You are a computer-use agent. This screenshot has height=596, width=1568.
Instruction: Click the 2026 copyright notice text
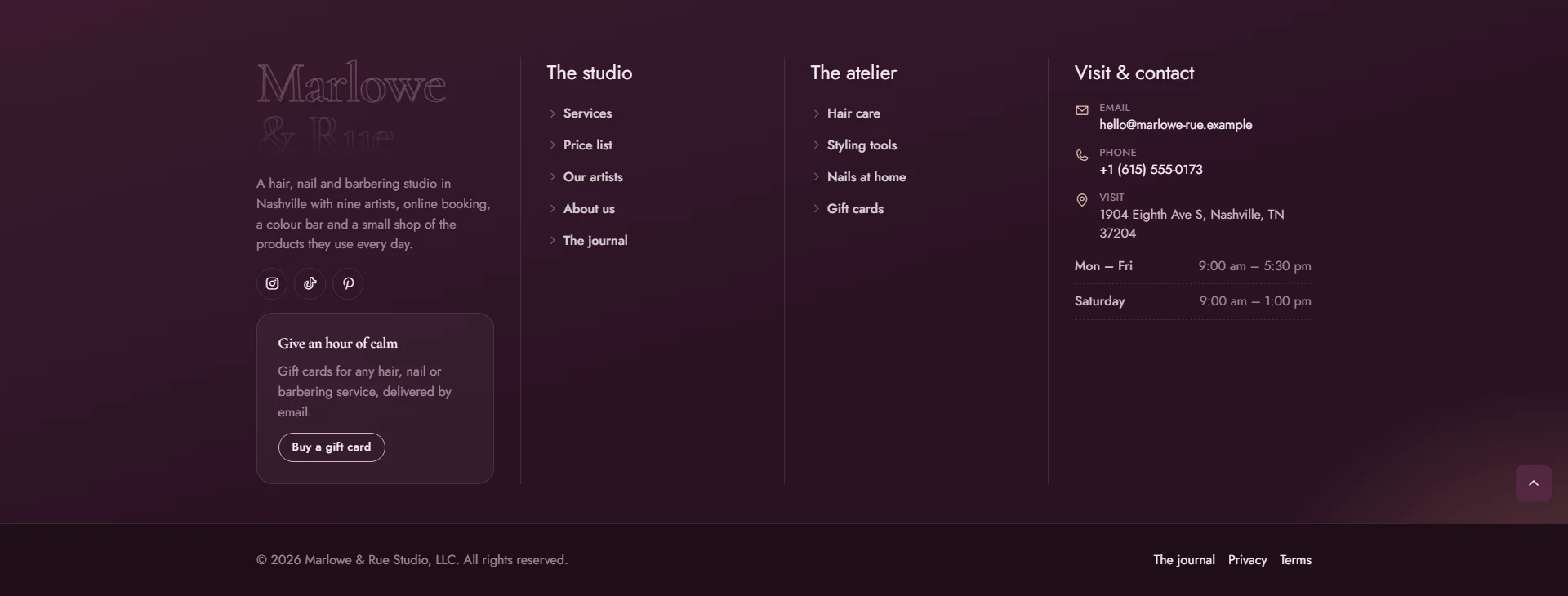(412, 560)
